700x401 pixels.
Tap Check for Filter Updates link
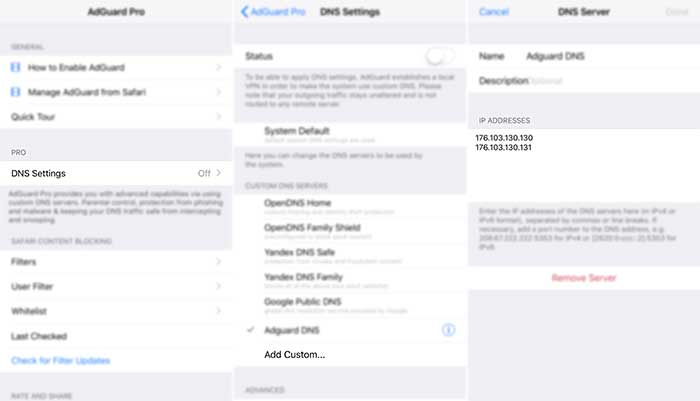61,360
